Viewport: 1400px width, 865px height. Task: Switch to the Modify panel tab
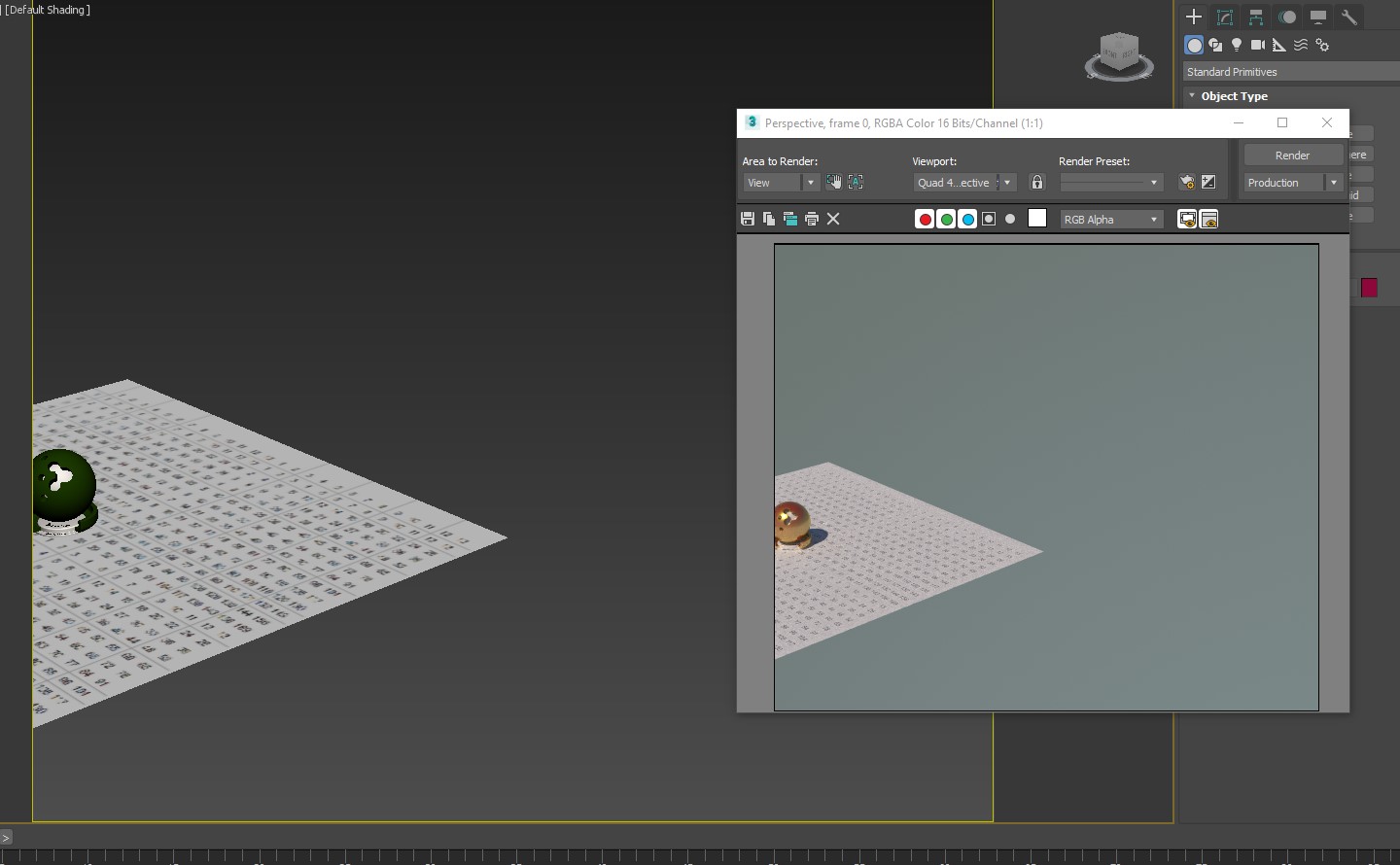point(1225,17)
